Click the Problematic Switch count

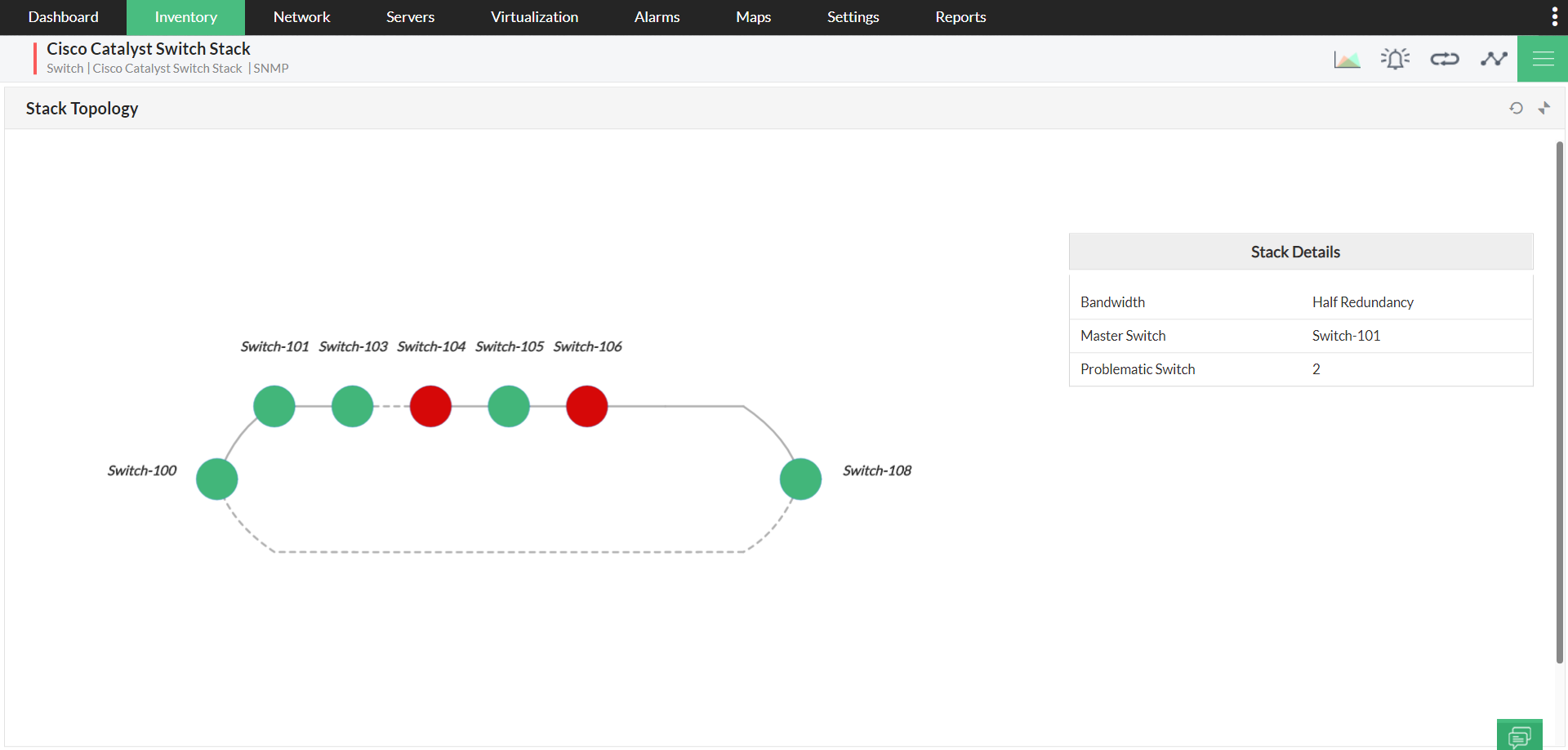[1316, 368]
